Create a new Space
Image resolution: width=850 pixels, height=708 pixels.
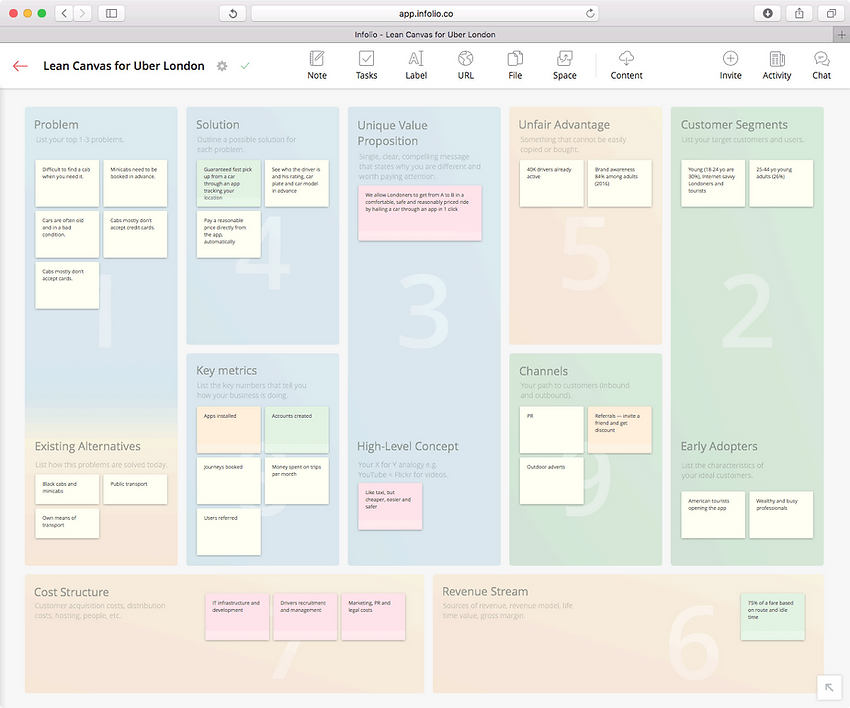coord(565,65)
